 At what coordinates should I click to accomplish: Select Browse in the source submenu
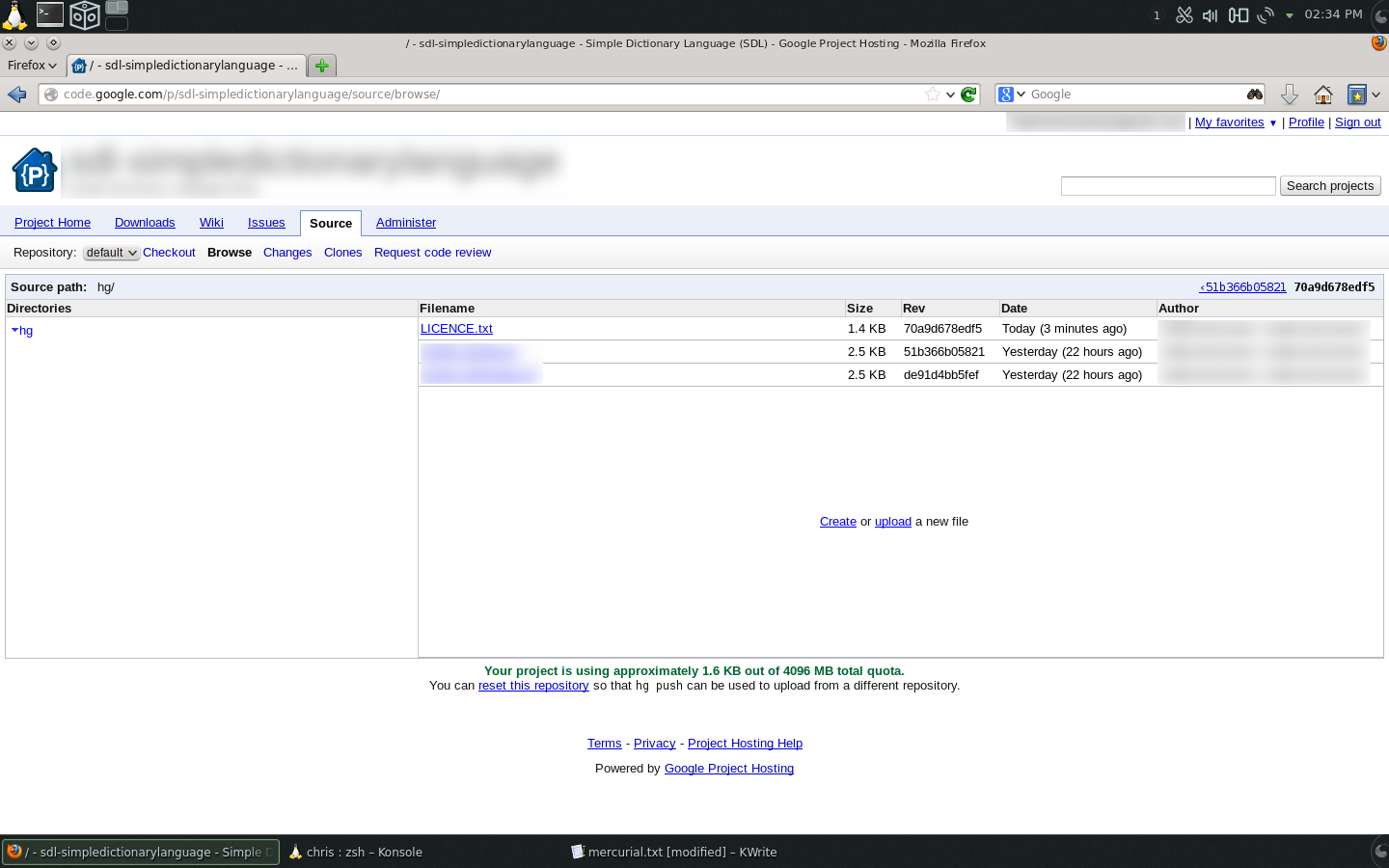[230, 253]
